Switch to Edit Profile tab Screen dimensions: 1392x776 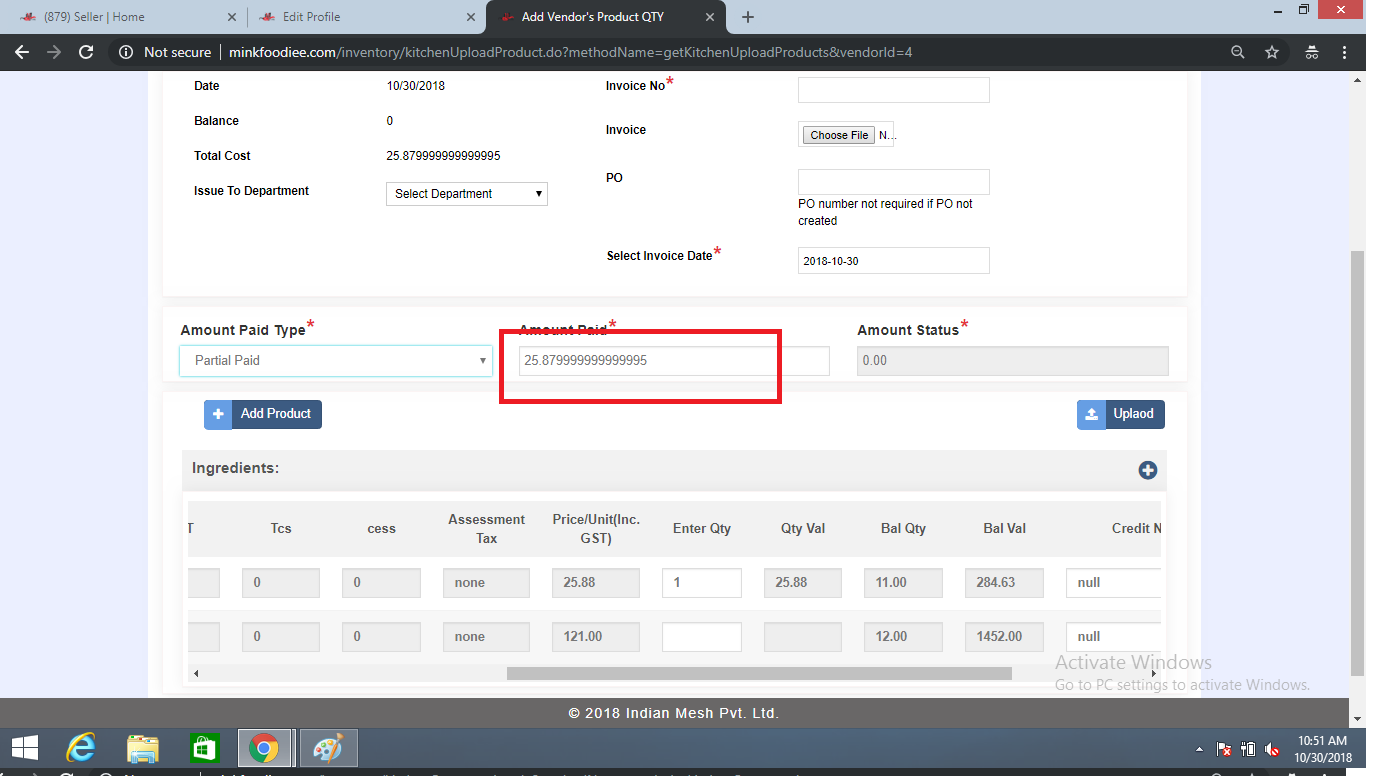(365, 17)
